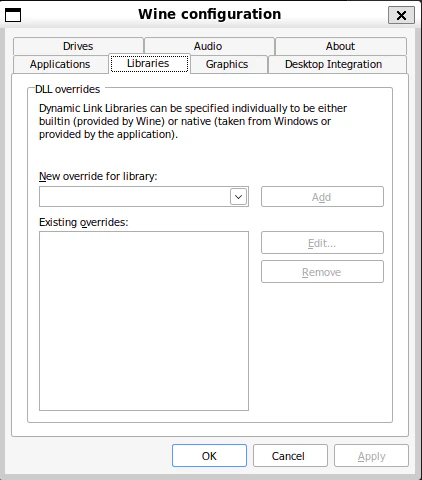Confirm with the OK button
Image resolution: width=422 pixels, height=480 pixels.
[x=209, y=456]
